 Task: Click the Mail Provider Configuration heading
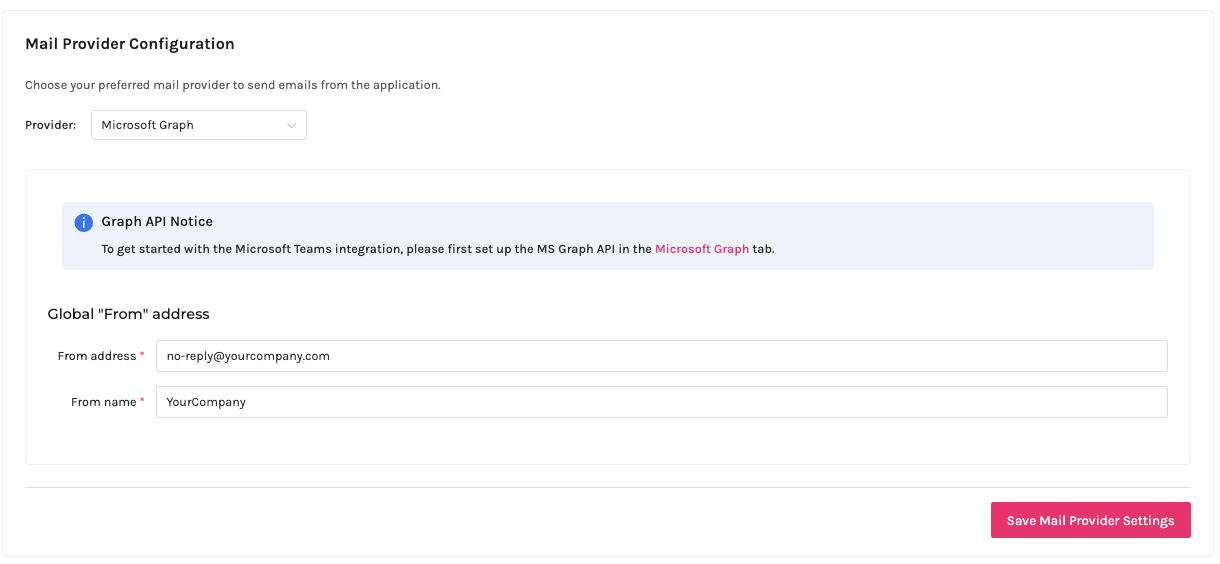[129, 44]
